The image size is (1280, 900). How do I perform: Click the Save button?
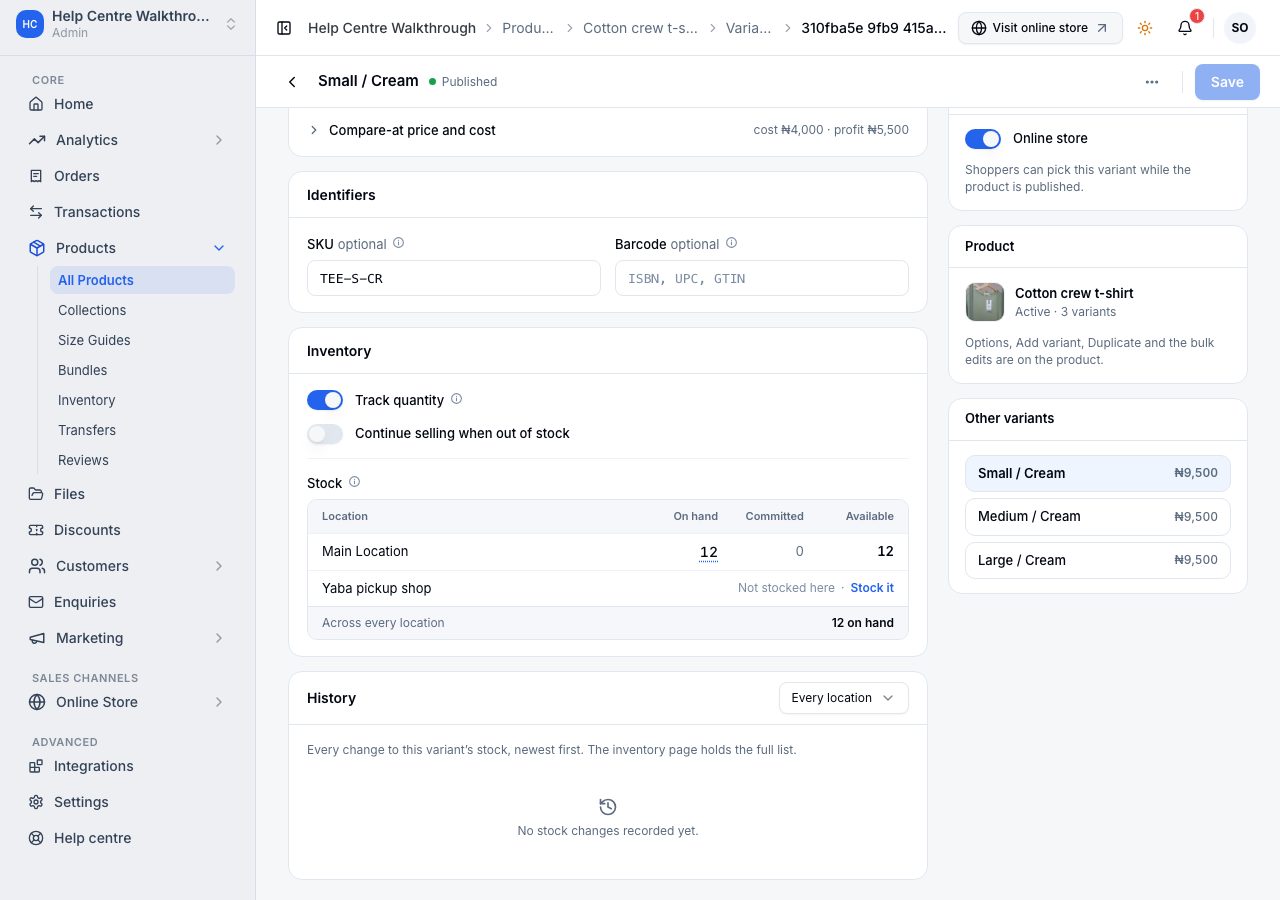(1227, 82)
